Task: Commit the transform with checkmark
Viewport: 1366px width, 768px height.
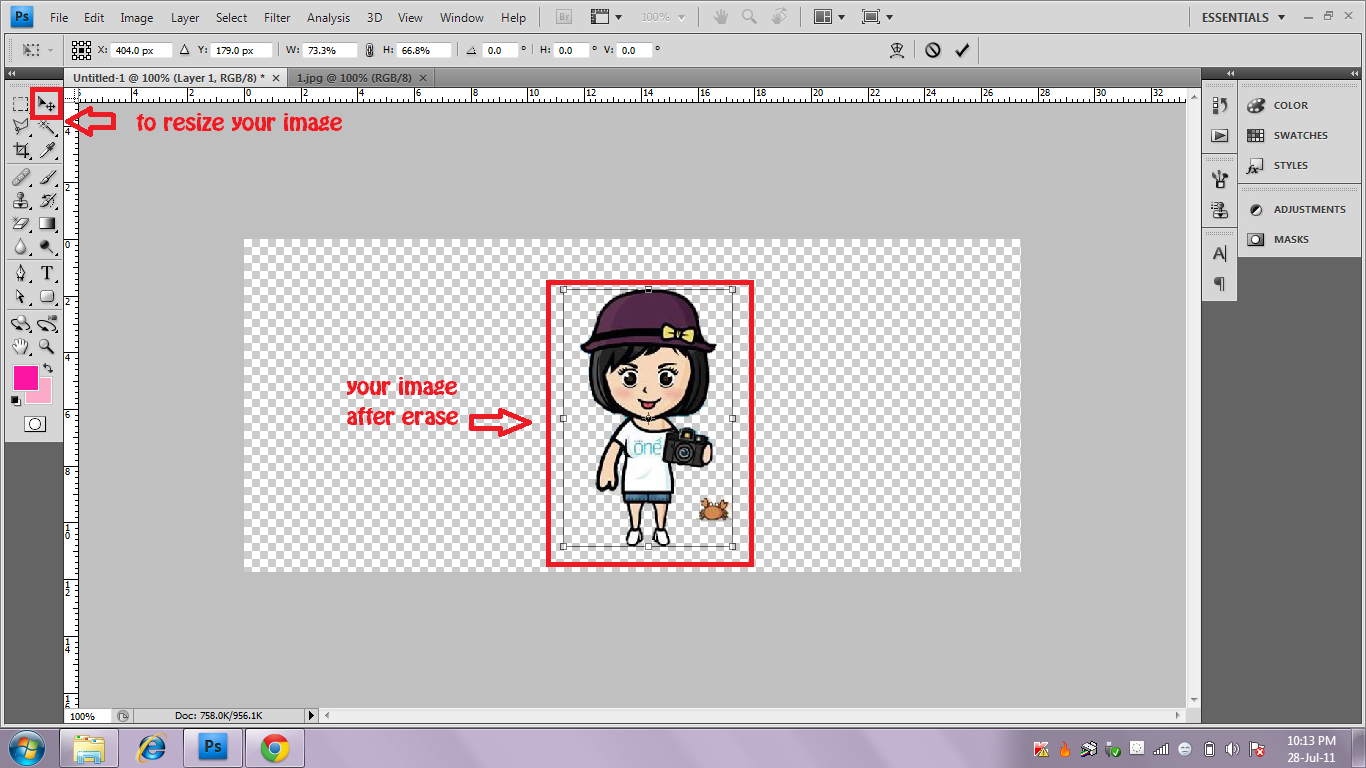Action: point(962,50)
